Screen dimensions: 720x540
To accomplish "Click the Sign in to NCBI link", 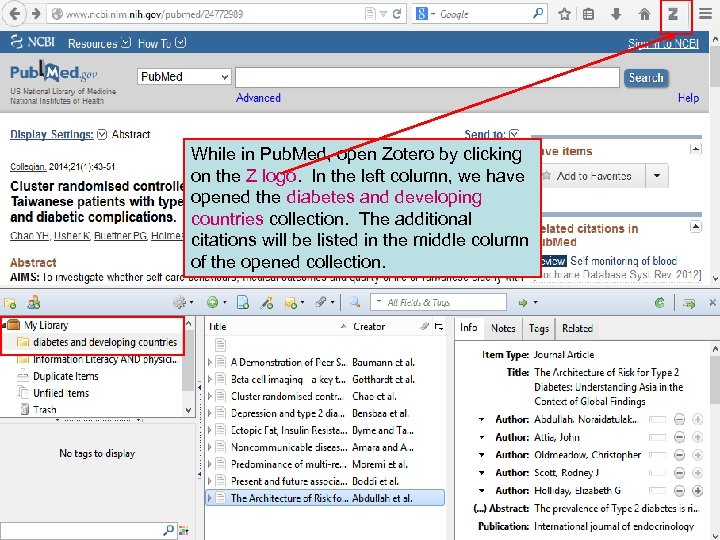I will tap(663, 43).
